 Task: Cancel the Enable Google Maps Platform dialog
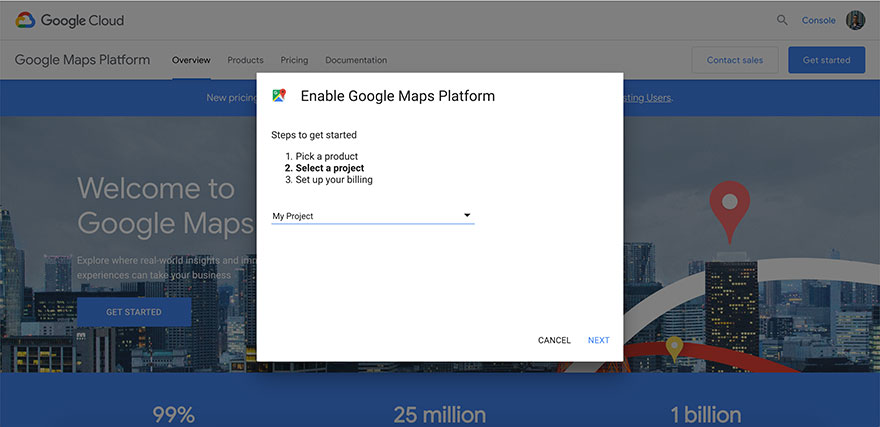point(554,340)
